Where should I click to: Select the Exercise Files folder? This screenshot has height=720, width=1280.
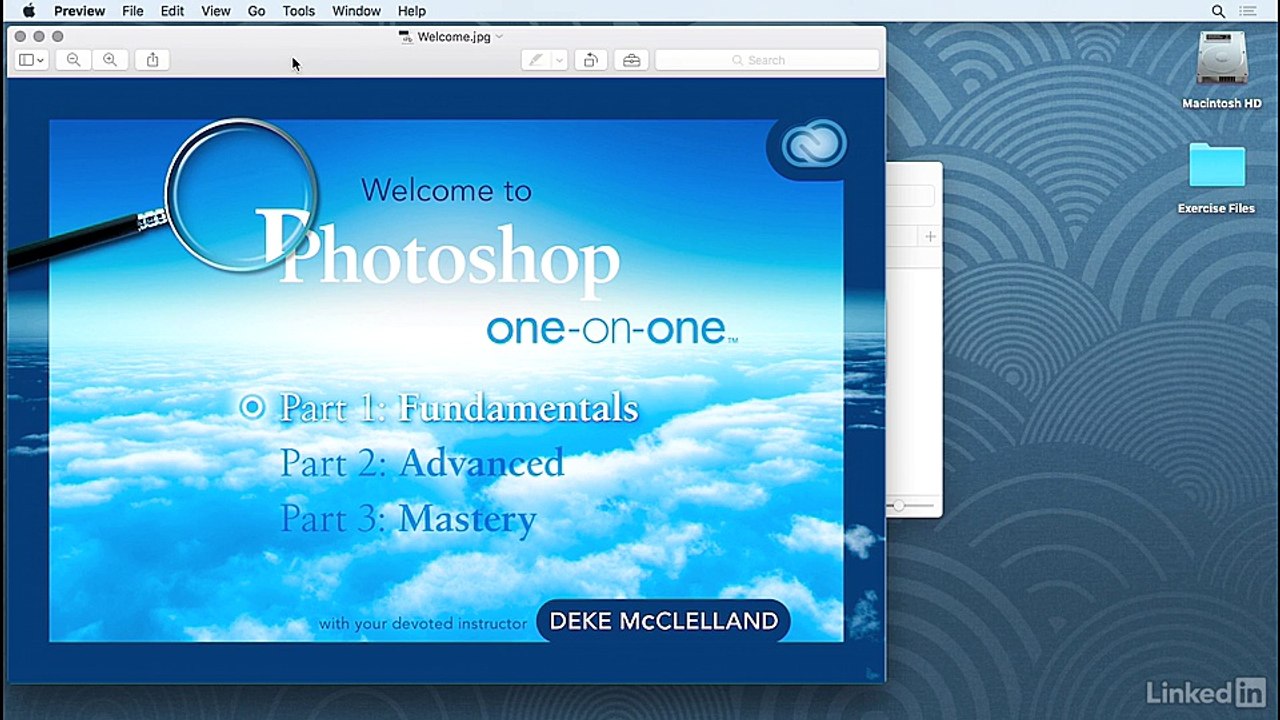1216,167
